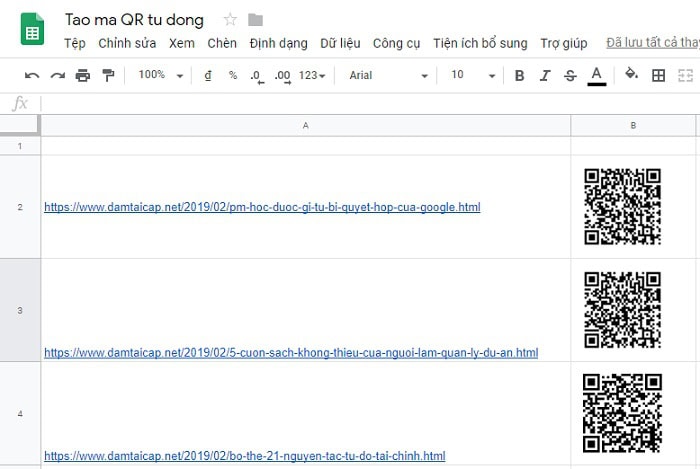
Task: Click the Đã lưu tất cả save status link
Action: [653, 42]
